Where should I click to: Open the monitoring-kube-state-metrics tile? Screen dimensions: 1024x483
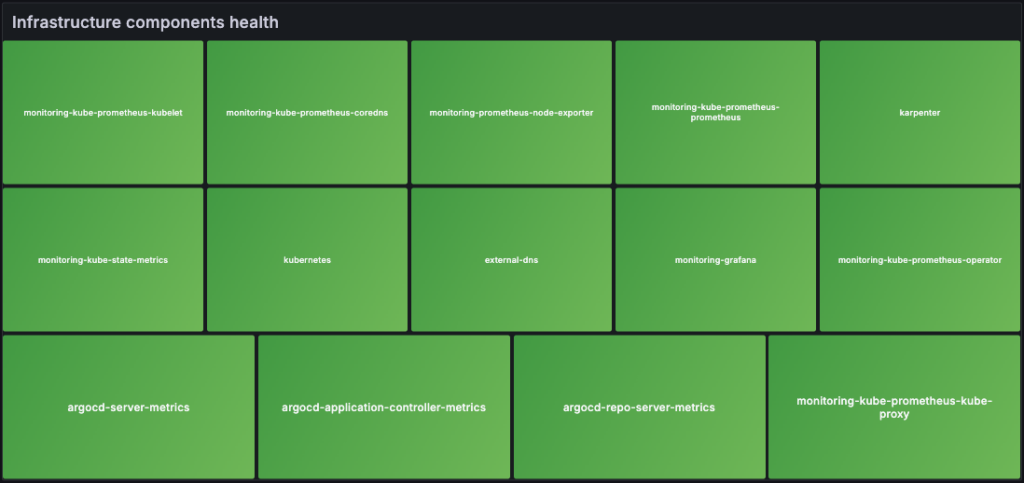[103, 260]
